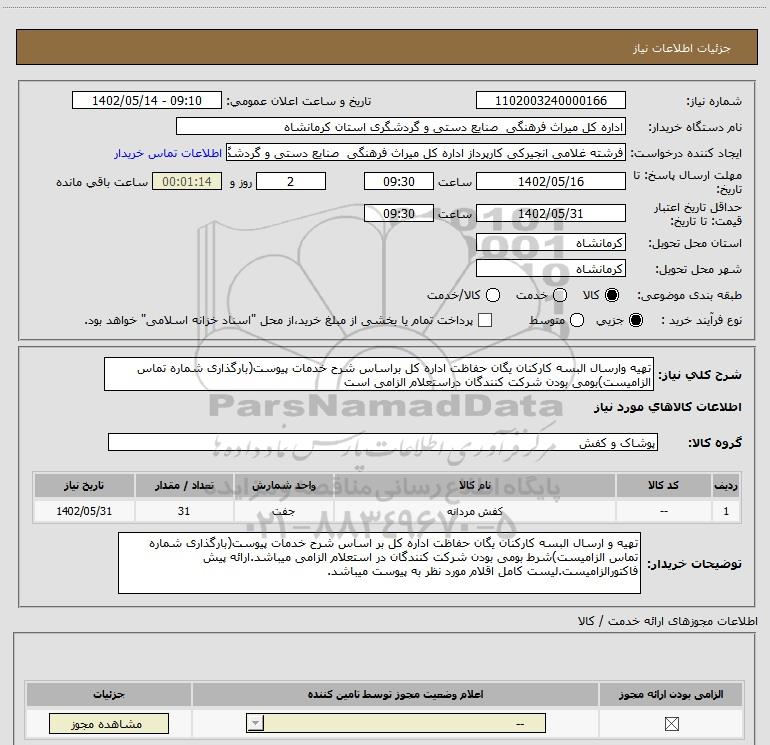Click the need date cell 1402/05/31
This screenshot has width=770, height=745.
pos(84,511)
